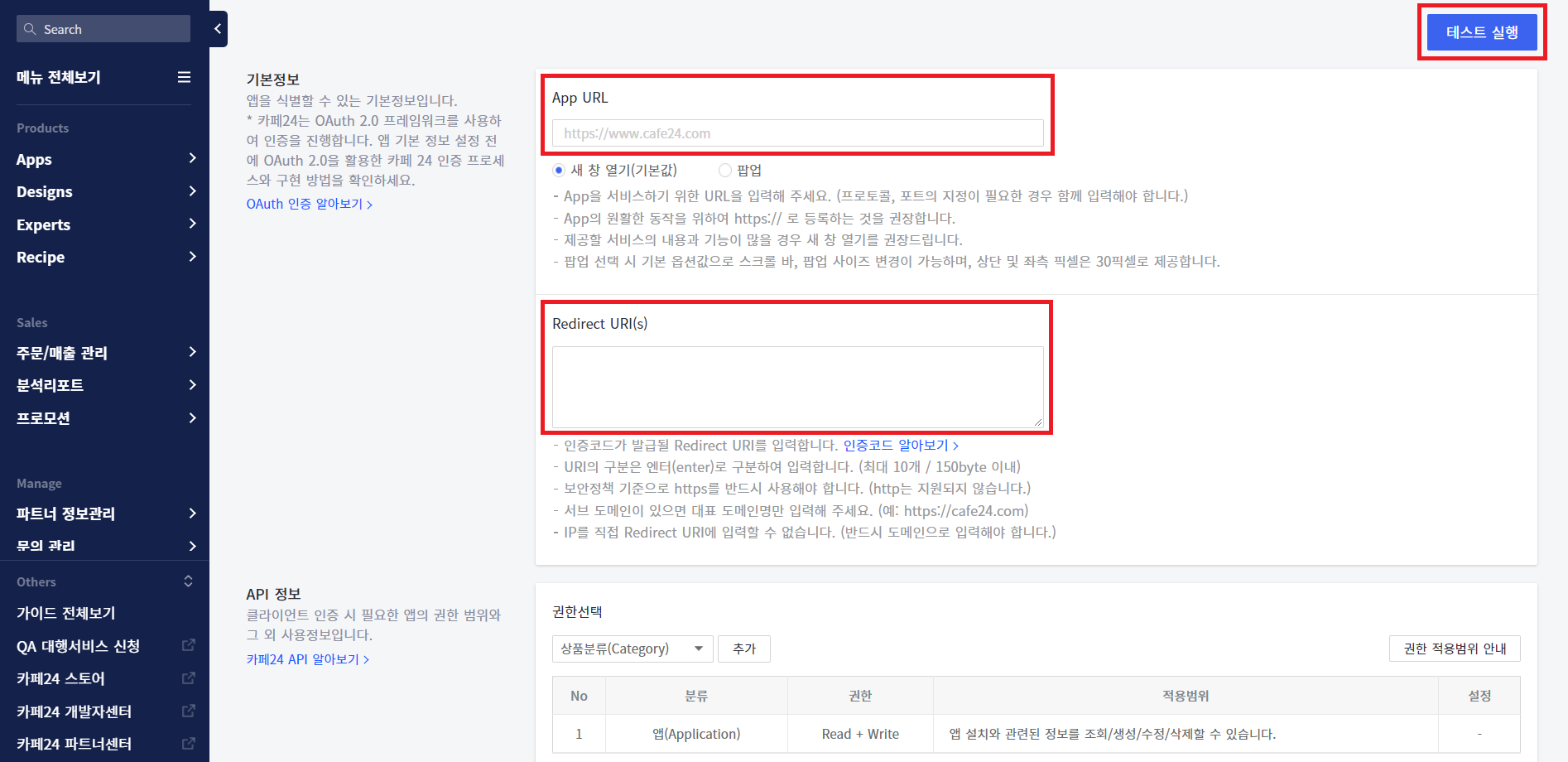This screenshot has height=762, width=1568.
Task: Click the 권한선택 label
Action: [x=578, y=612]
